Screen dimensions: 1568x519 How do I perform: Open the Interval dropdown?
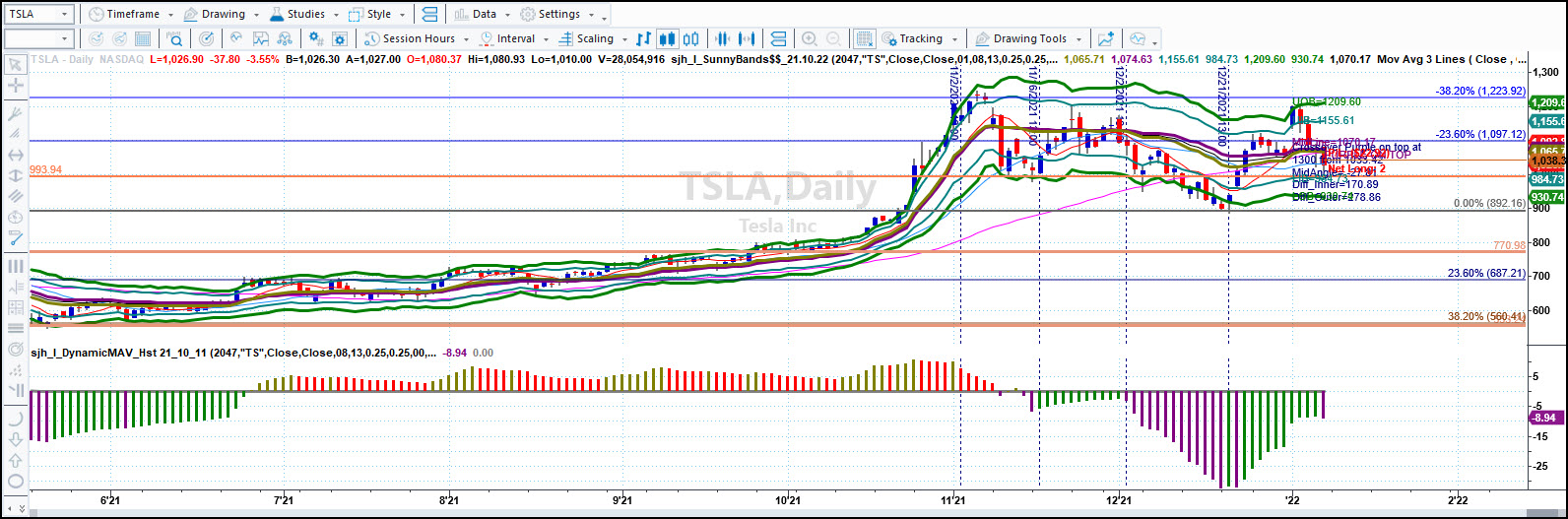tap(514, 38)
